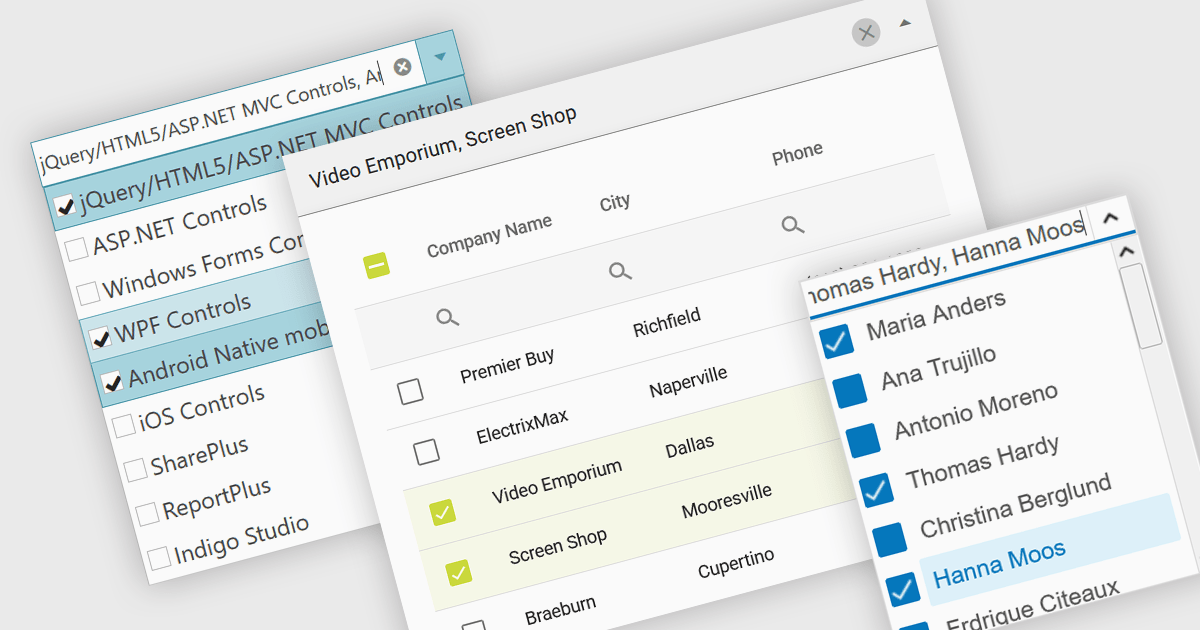Uncheck the Screen Shop row checkbox
1200x630 pixels.
(458, 573)
